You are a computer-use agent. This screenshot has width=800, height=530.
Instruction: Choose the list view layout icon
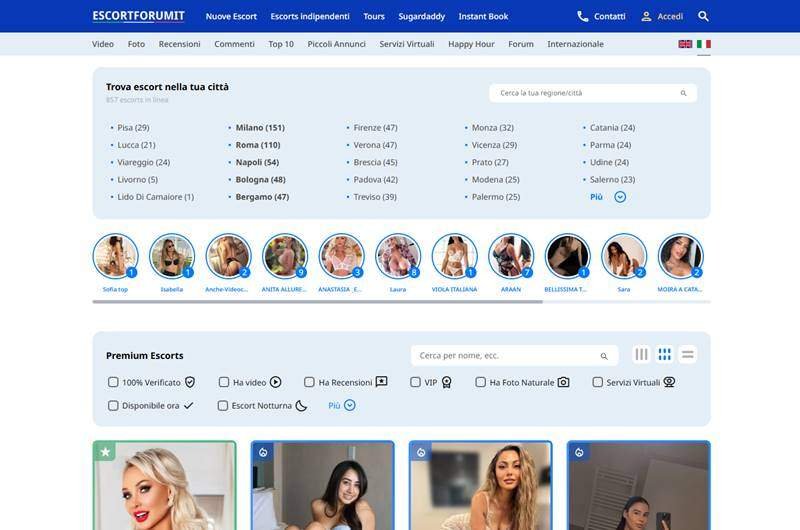pyautogui.click(x=688, y=355)
